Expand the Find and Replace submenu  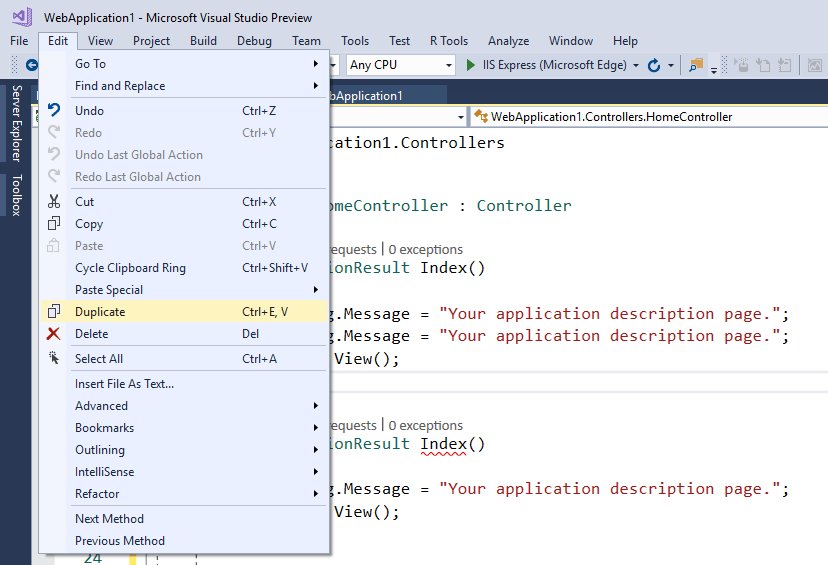coord(183,86)
